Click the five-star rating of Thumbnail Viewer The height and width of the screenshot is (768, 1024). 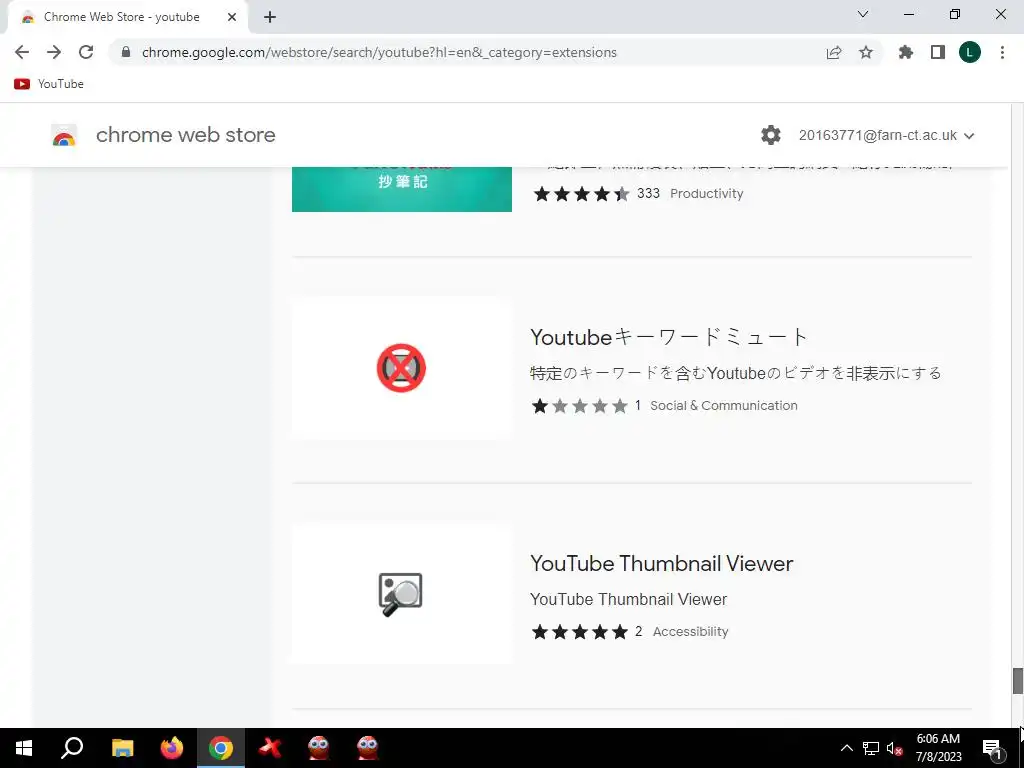point(579,632)
